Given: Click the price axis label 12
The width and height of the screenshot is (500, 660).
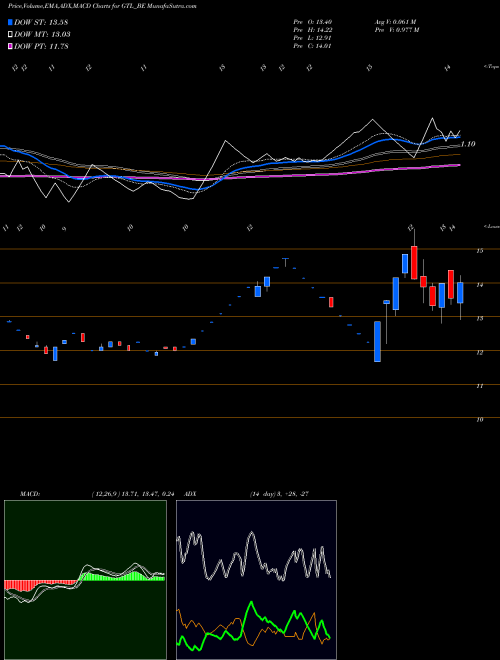Looking at the screenshot, I should click(x=479, y=353).
